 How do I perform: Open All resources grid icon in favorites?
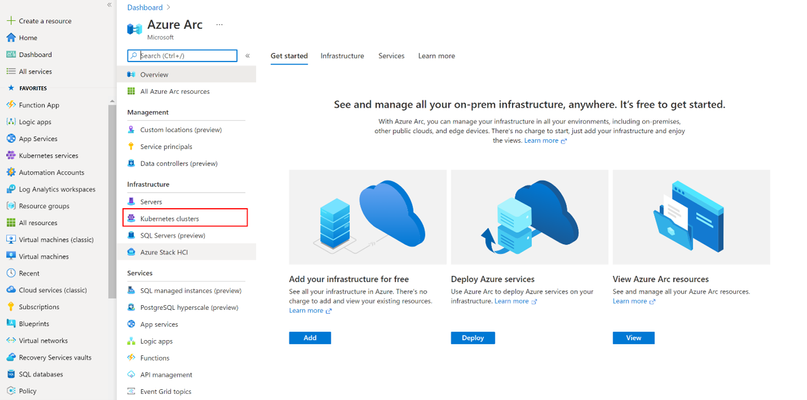tap(10, 223)
